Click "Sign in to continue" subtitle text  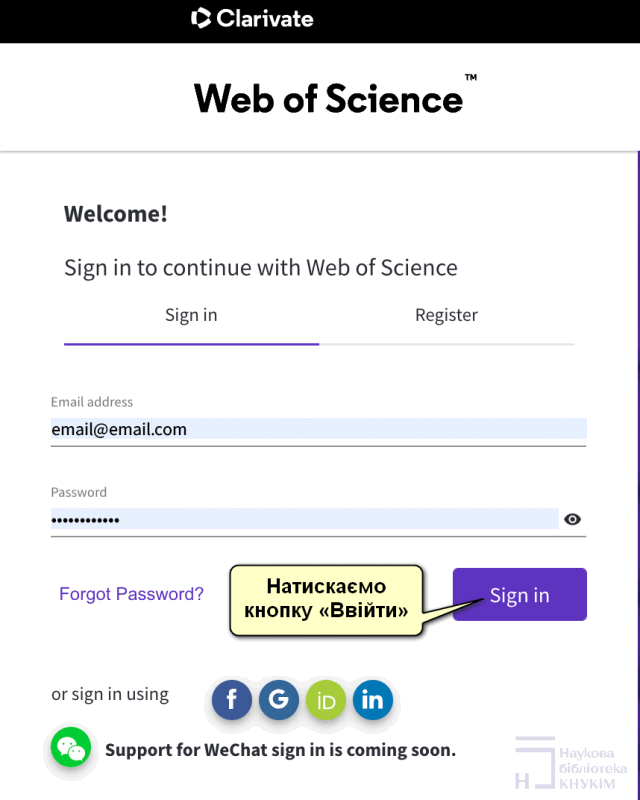[x=261, y=268]
